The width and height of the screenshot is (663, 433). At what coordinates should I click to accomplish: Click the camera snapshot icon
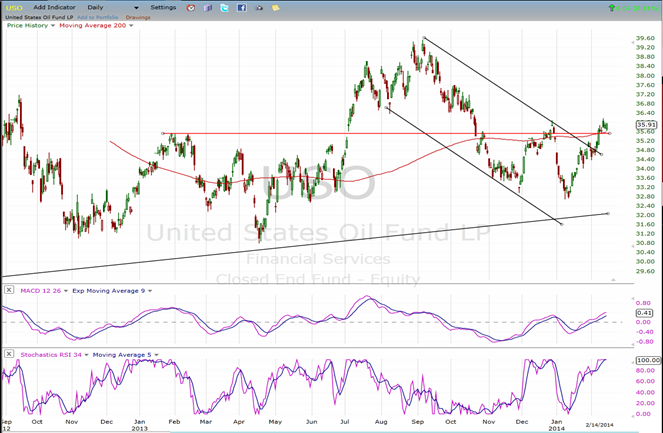[260, 7]
